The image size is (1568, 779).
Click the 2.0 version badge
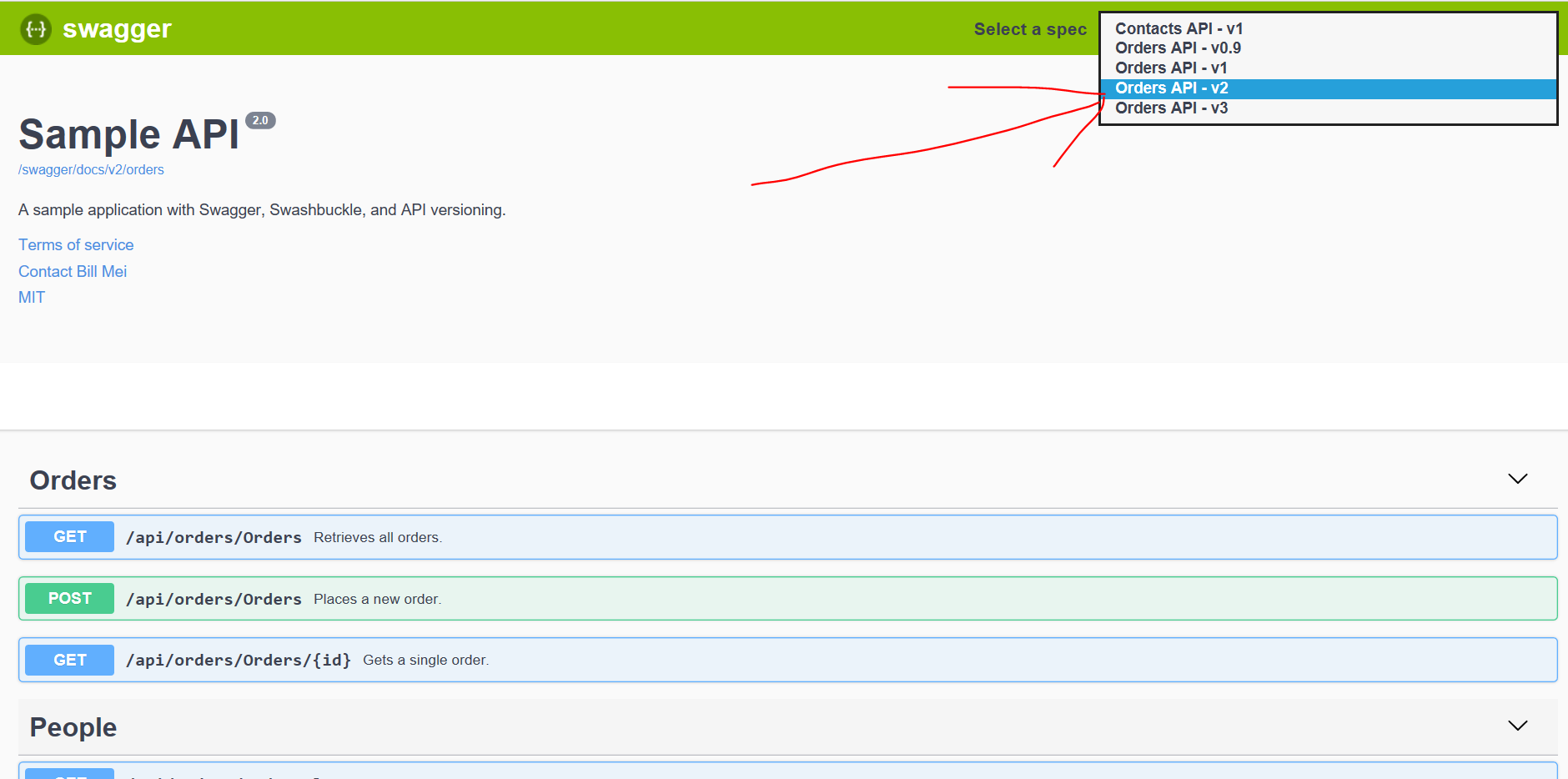click(260, 120)
